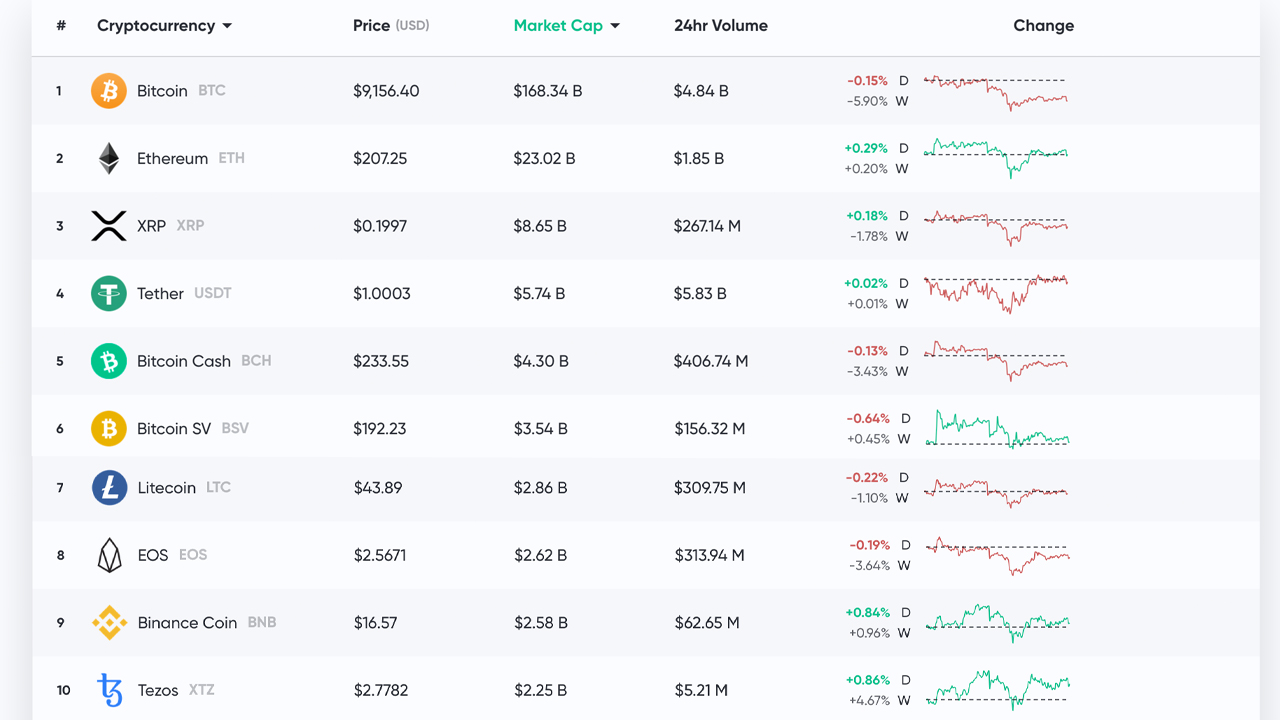Click the # rank column header
Image resolution: width=1280 pixels, height=720 pixels.
tap(61, 25)
